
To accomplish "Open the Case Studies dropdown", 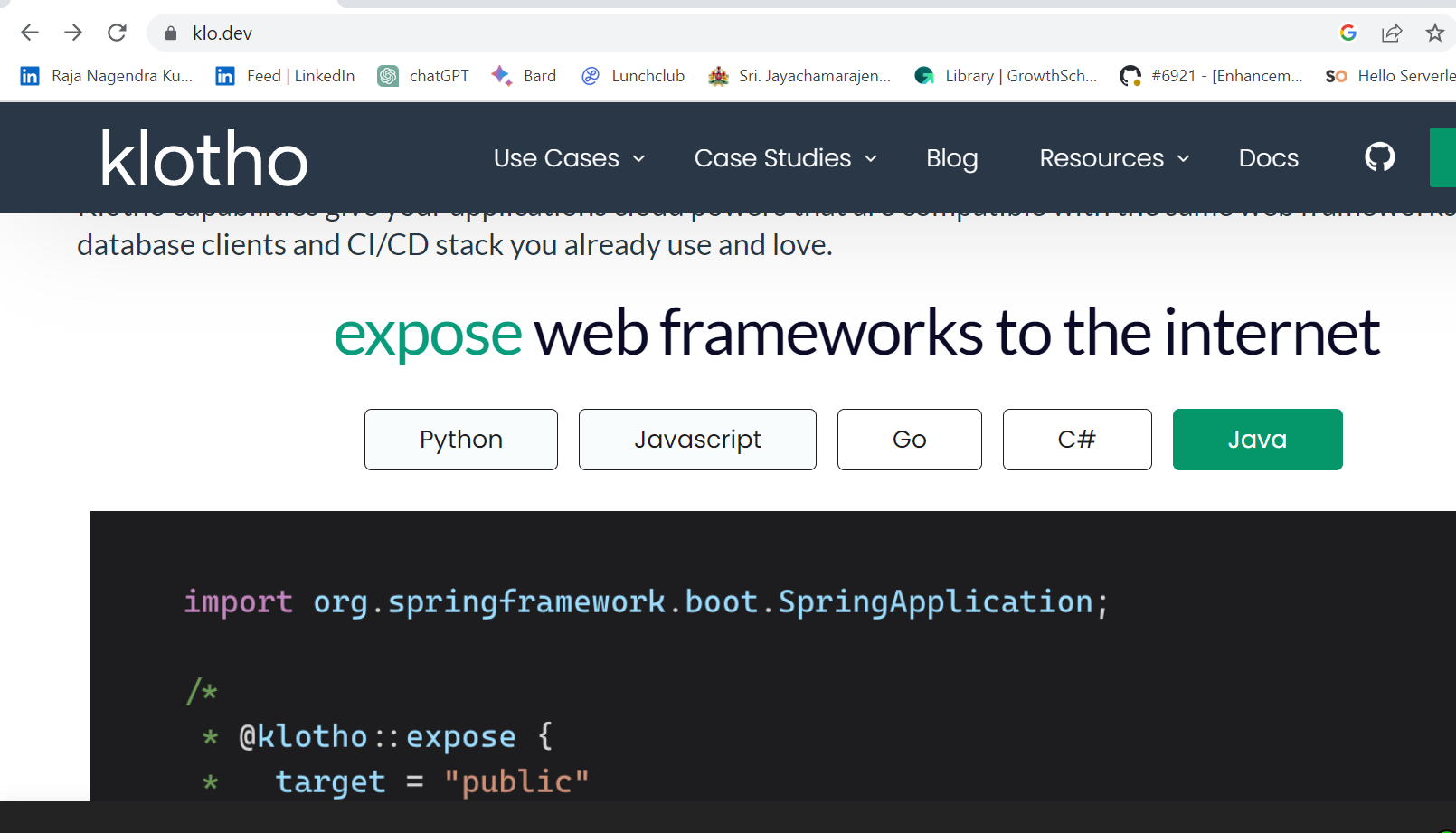I will (x=783, y=157).
